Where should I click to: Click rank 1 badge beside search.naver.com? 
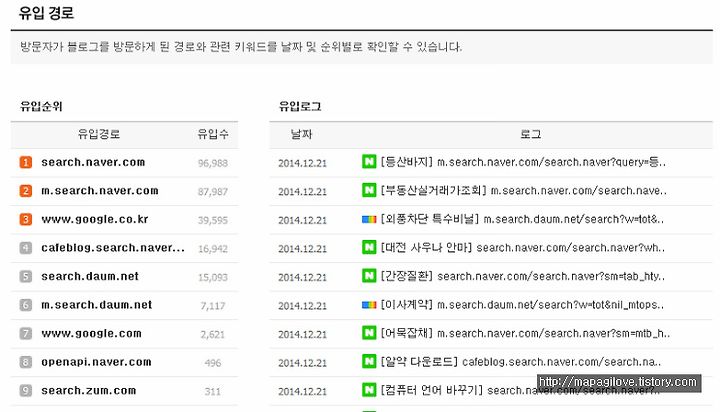point(26,162)
